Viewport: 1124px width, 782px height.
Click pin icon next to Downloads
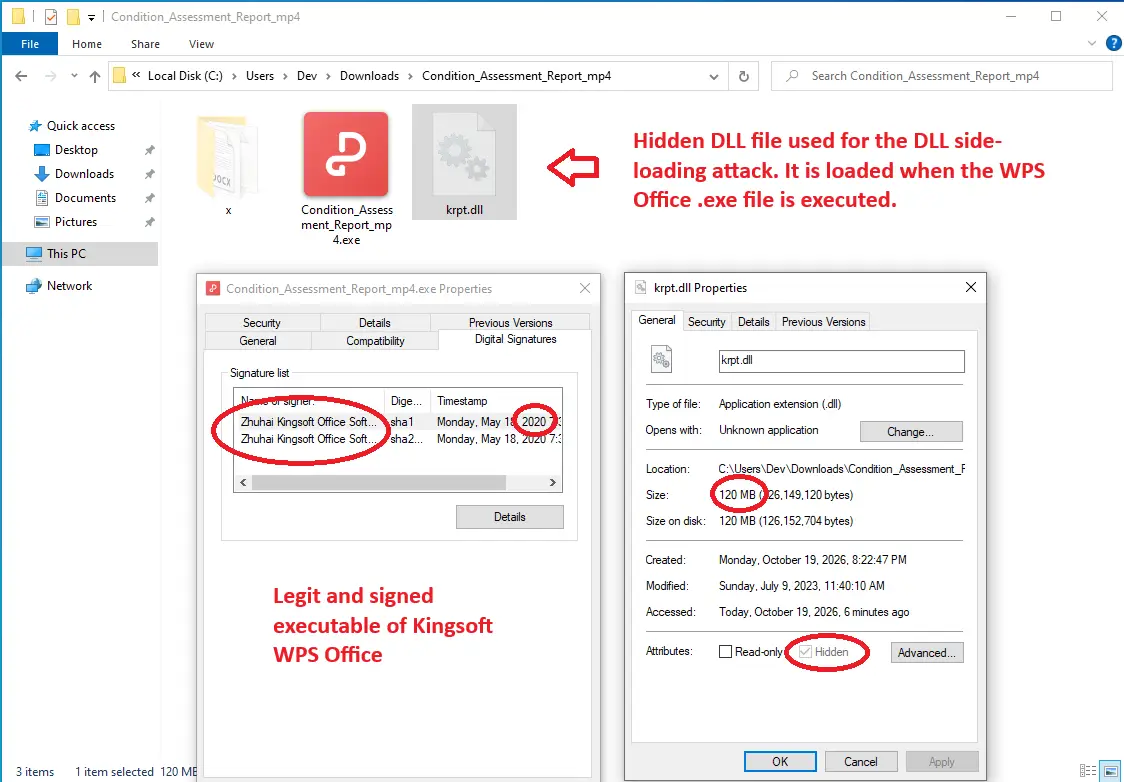pyautogui.click(x=149, y=174)
